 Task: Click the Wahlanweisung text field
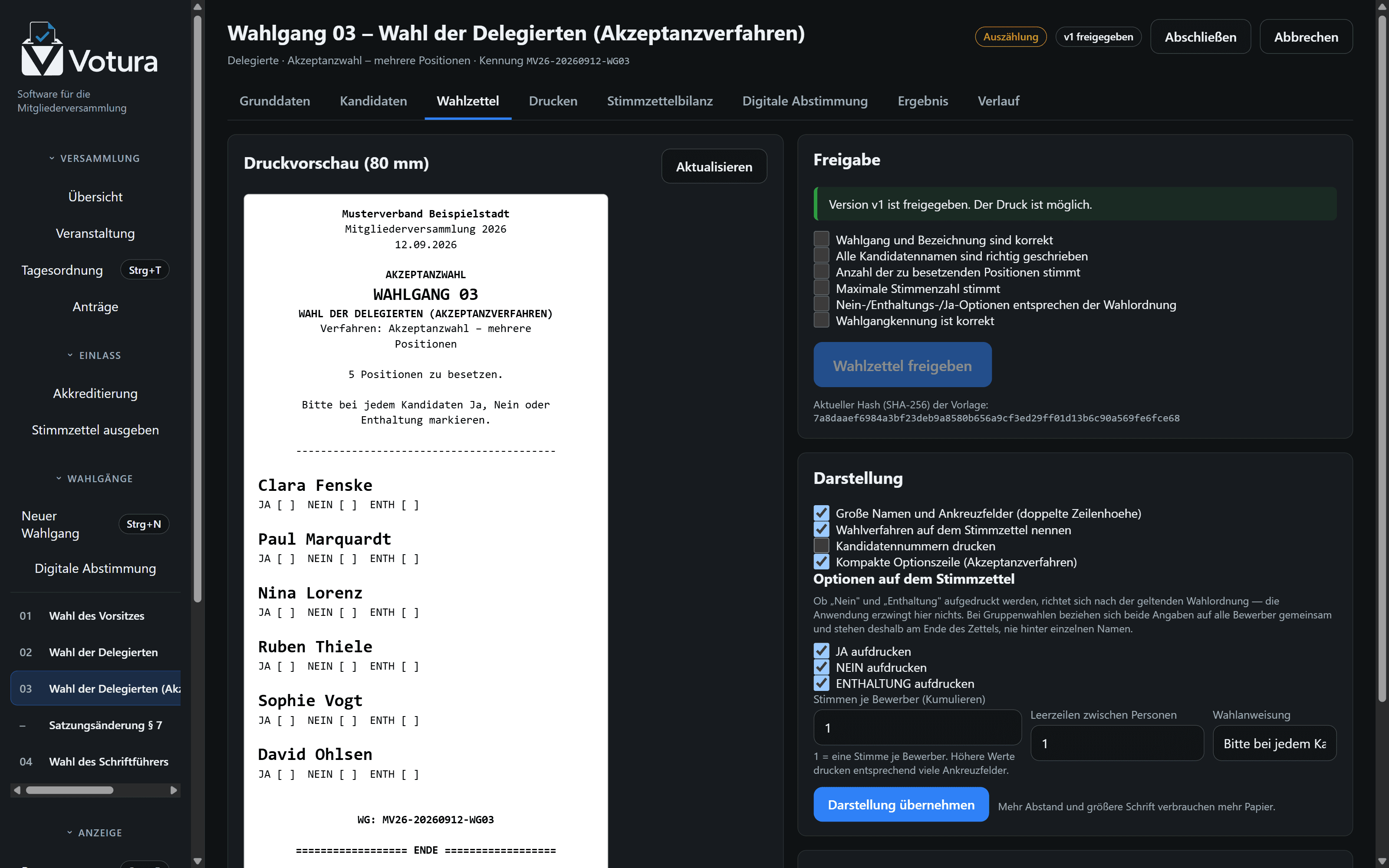pos(1274,743)
